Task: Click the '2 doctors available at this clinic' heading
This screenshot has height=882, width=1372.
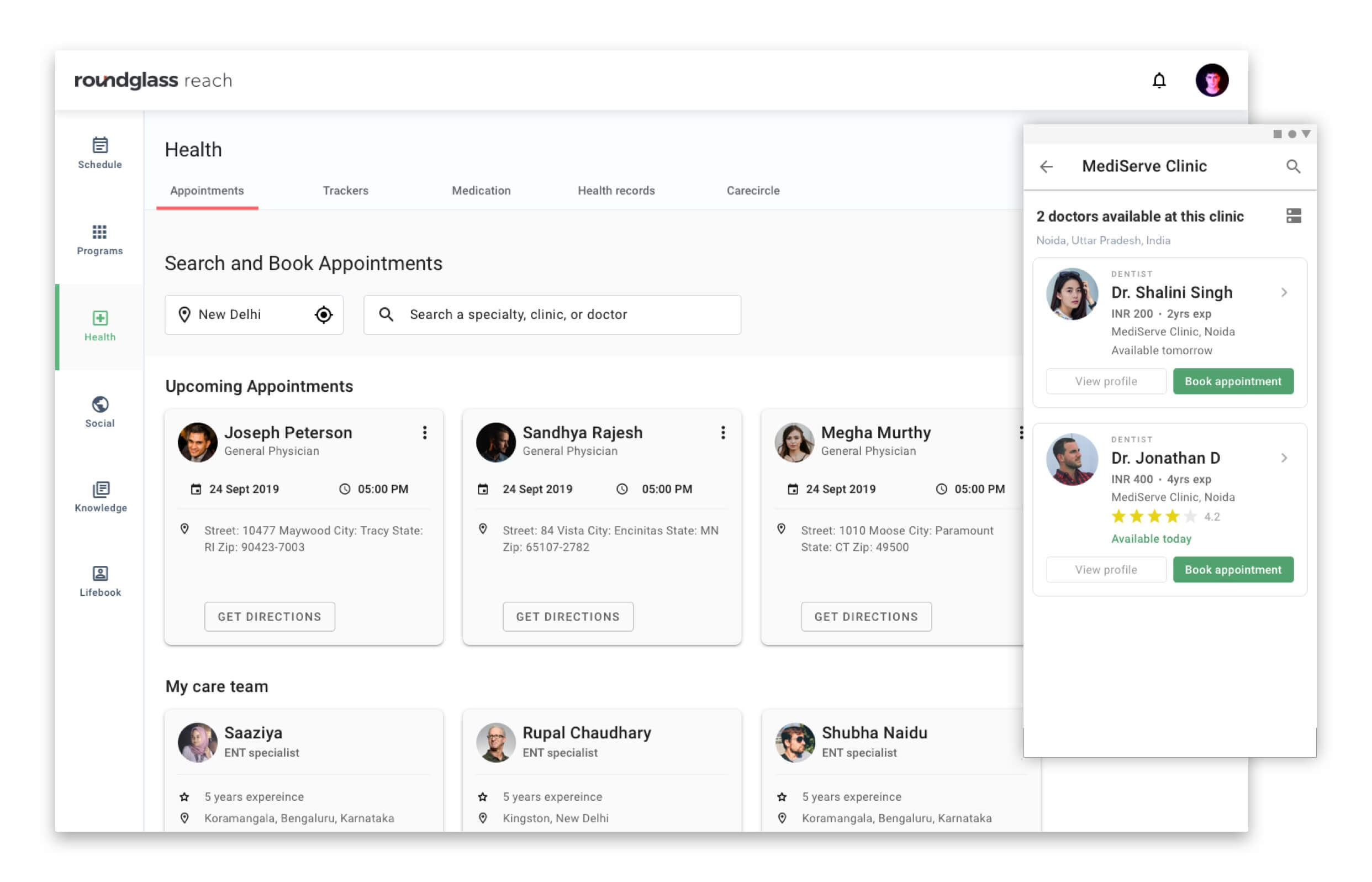Action: tap(1139, 217)
